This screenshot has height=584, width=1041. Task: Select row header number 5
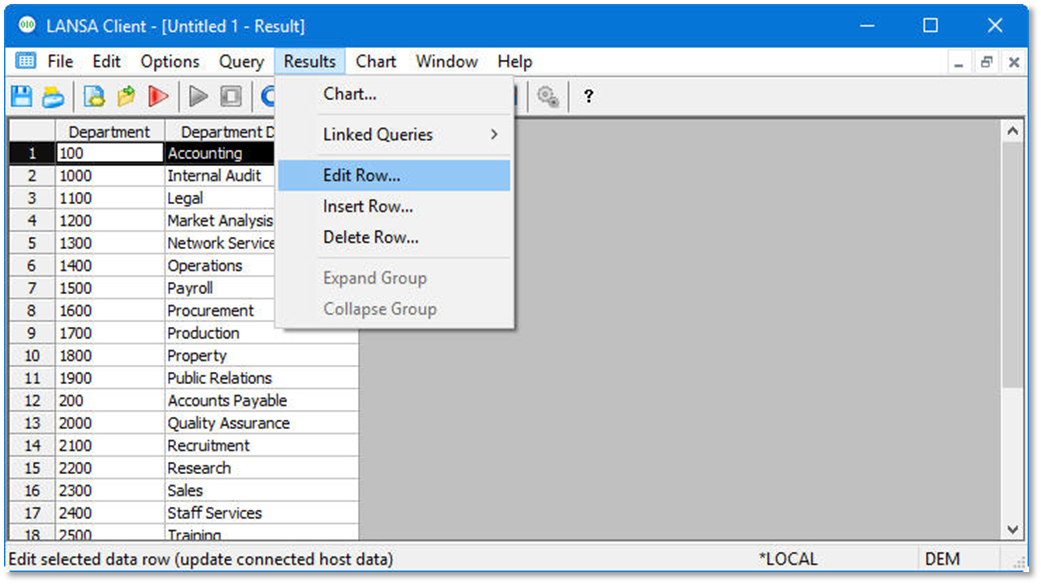[x=32, y=244]
